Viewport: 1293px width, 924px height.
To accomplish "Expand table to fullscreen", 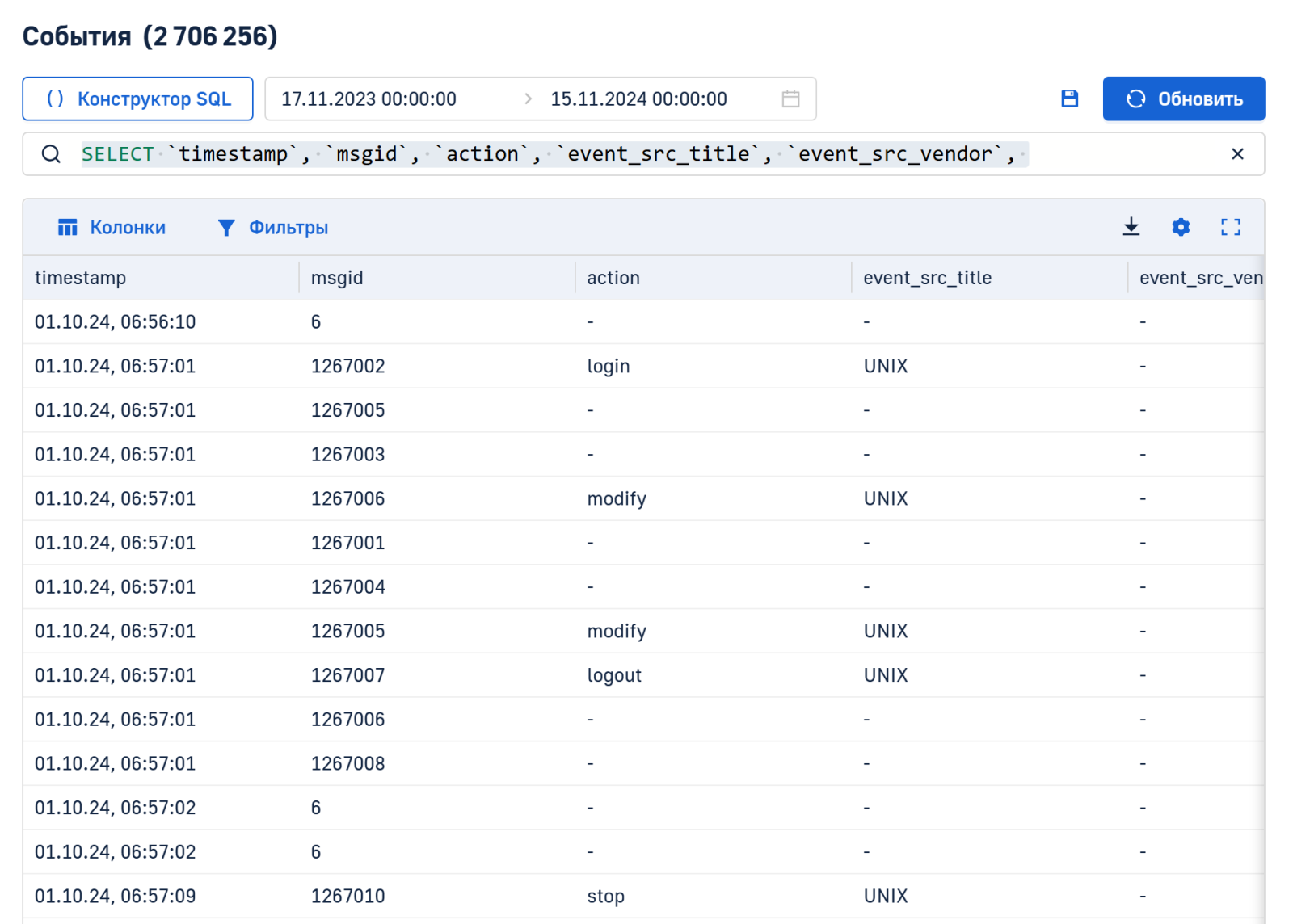I will [1230, 227].
